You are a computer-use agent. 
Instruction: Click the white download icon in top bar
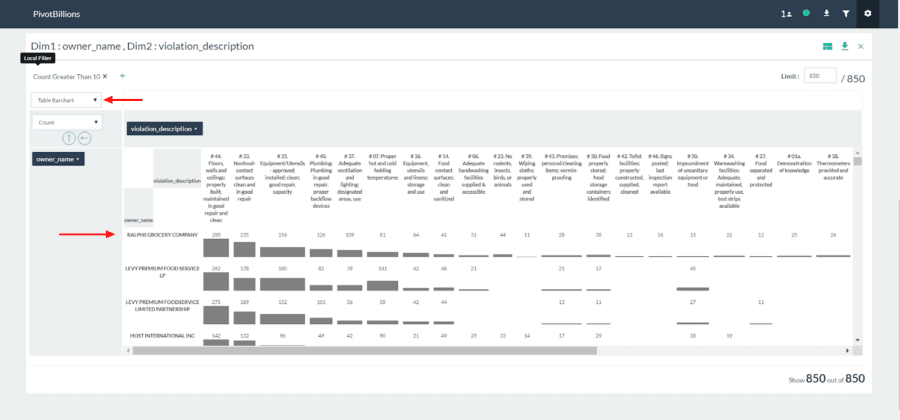[827, 13]
